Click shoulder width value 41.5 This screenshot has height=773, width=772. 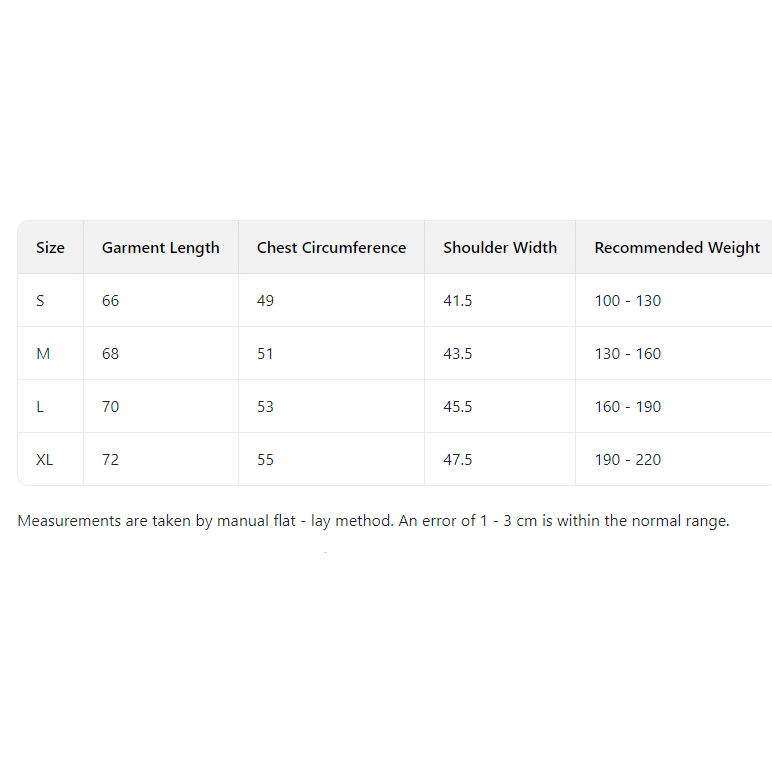click(457, 301)
